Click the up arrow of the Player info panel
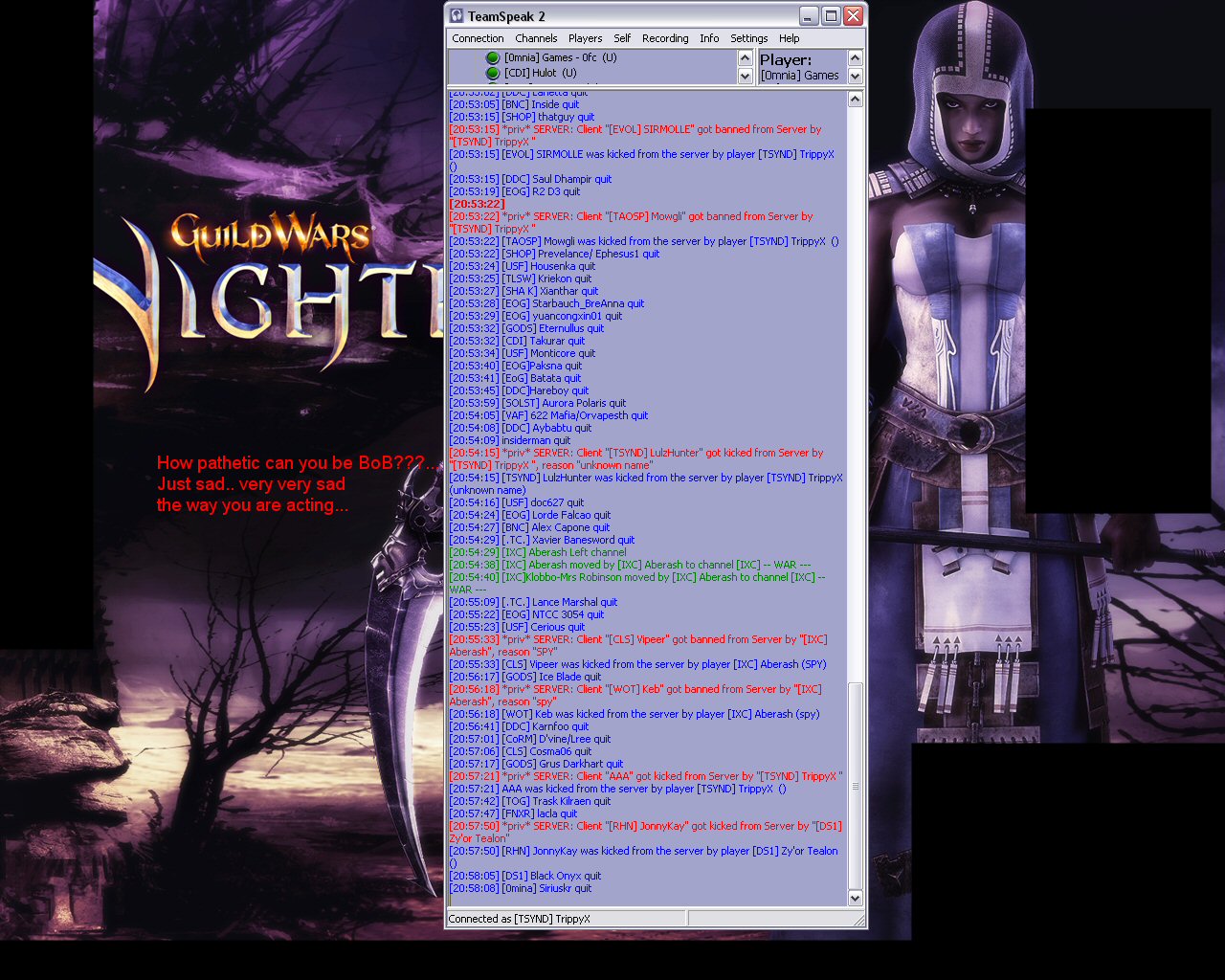Viewport: 1225px width, 980px height. tap(856, 58)
